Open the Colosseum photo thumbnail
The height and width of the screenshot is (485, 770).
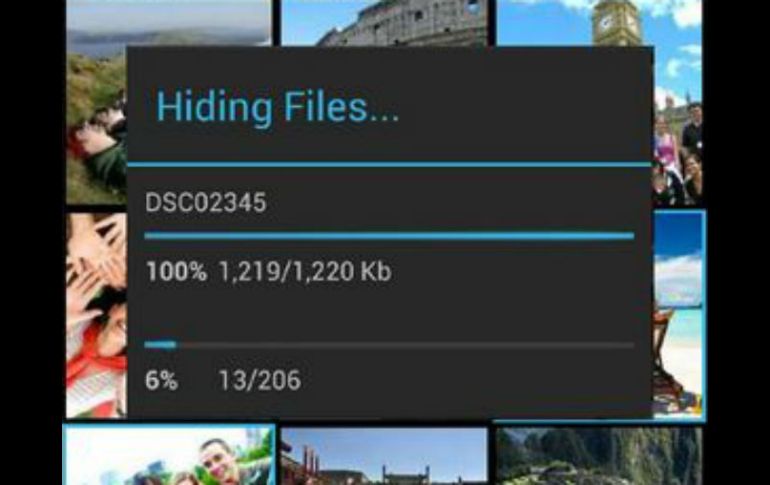(x=384, y=23)
